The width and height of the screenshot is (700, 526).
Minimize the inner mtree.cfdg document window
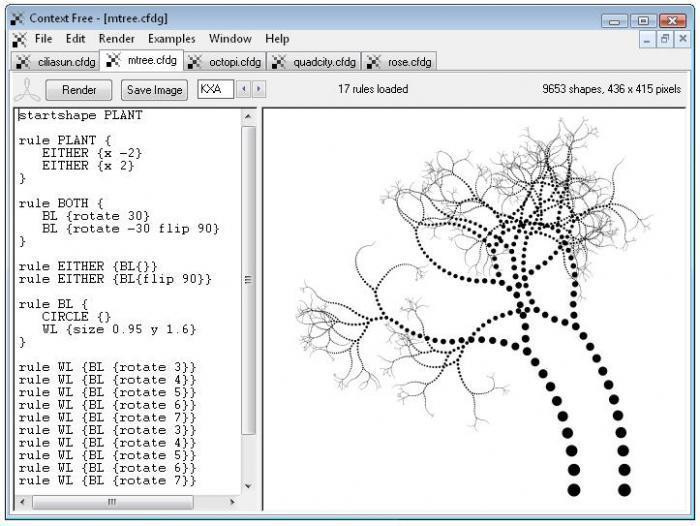tap(647, 40)
